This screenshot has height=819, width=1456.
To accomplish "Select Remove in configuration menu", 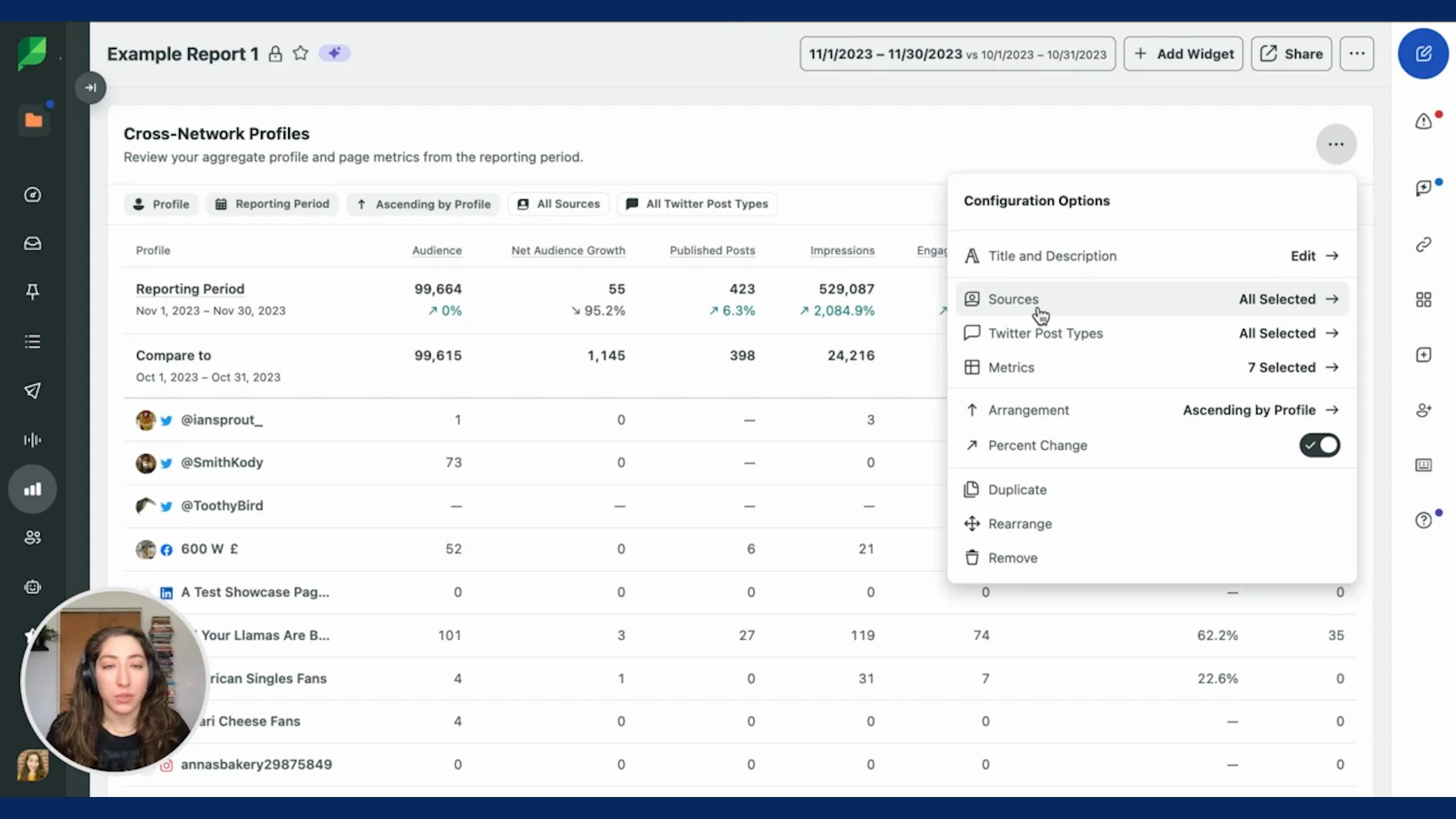I will click(1012, 558).
